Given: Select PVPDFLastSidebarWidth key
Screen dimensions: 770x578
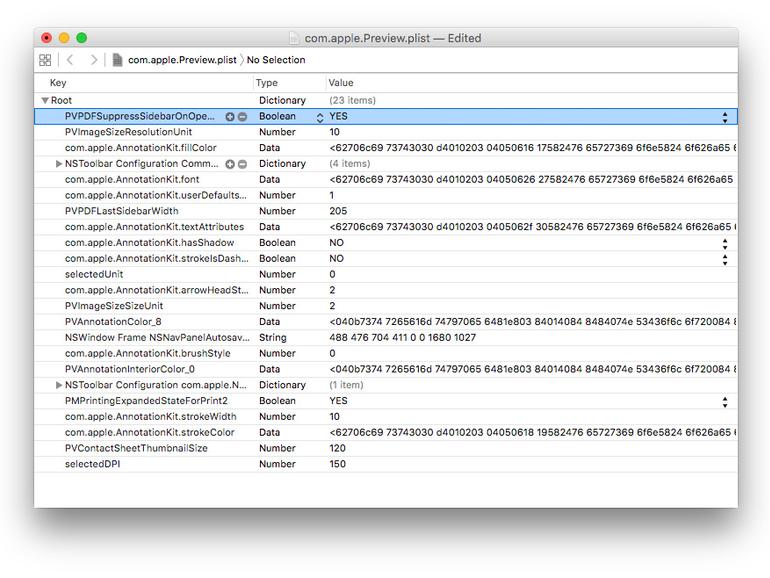Looking at the screenshot, I should [122, 211].
